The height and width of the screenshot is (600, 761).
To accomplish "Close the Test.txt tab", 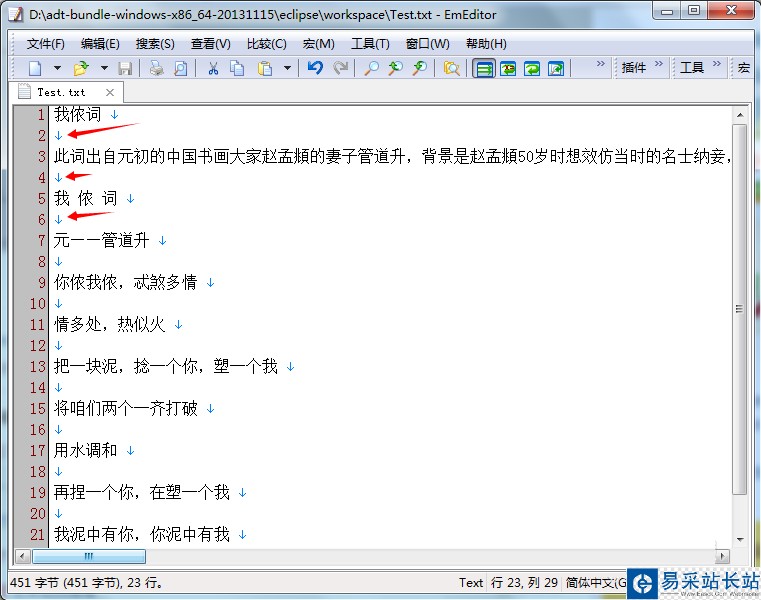I will pos(110,92).
